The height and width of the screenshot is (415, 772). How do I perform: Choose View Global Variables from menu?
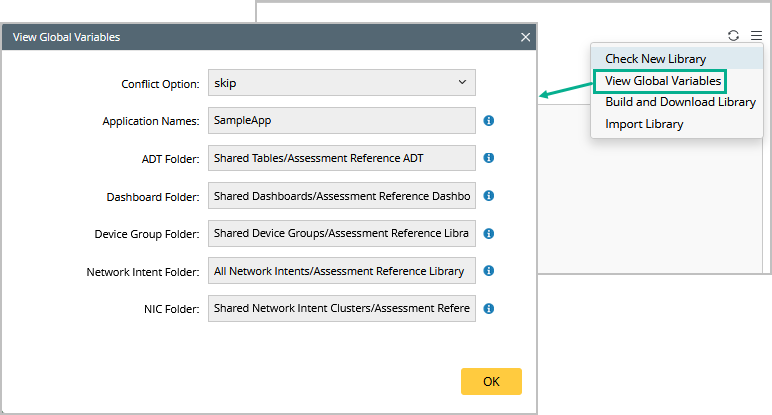(663, 81)
